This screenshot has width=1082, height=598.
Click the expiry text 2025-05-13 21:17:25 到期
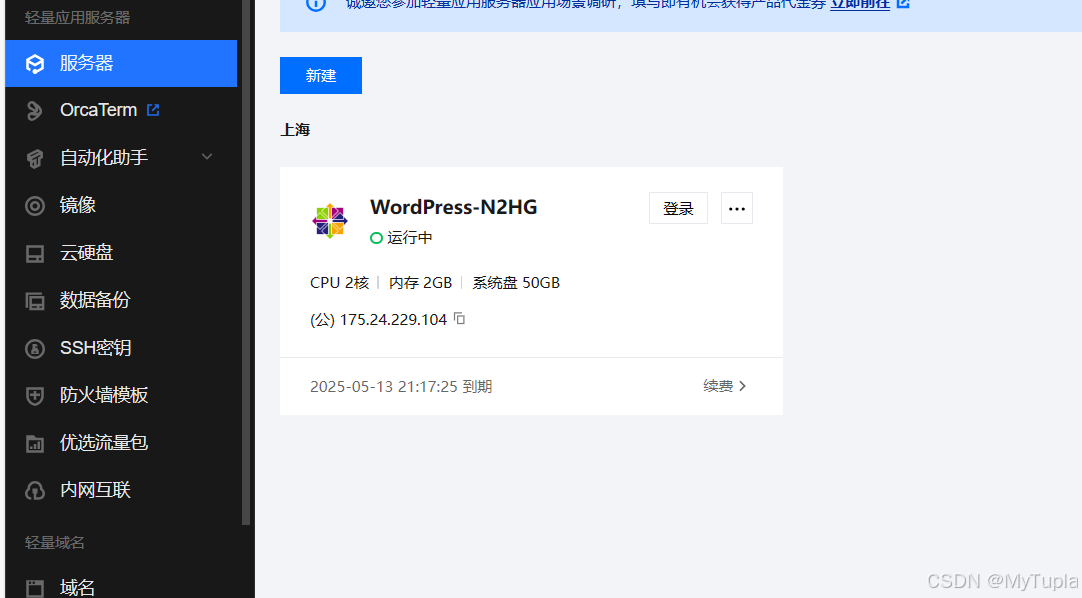tap(401, 386)
